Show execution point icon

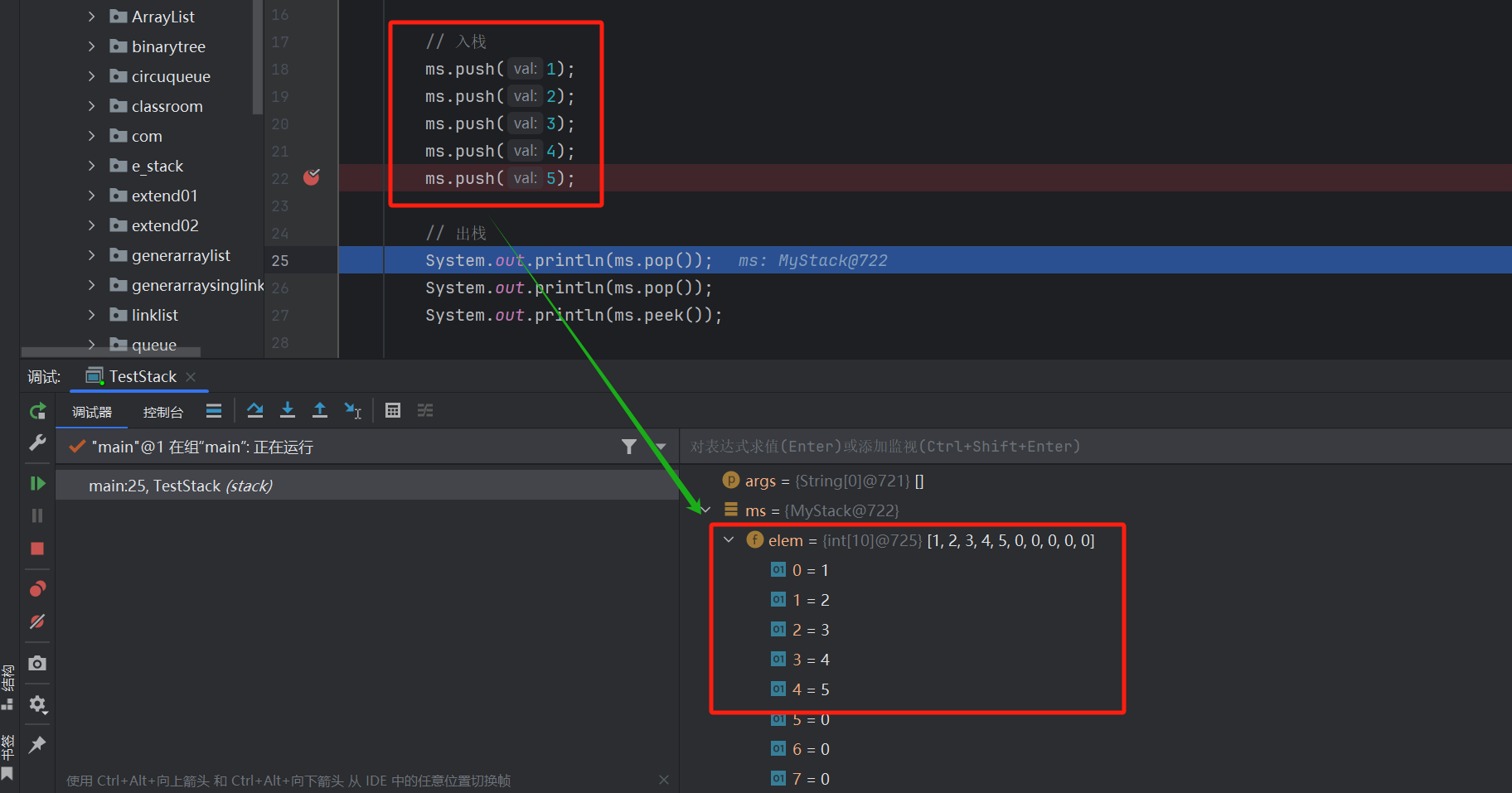point(214,410)
